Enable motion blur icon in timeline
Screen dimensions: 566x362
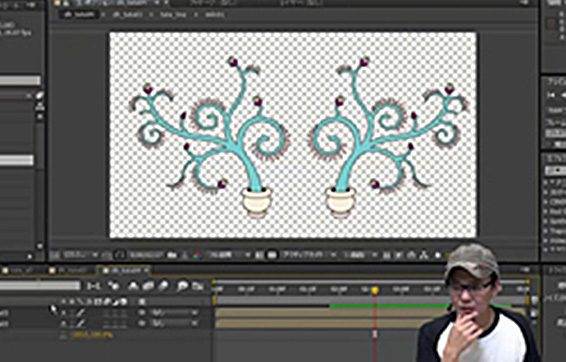(x=163, y=286)
